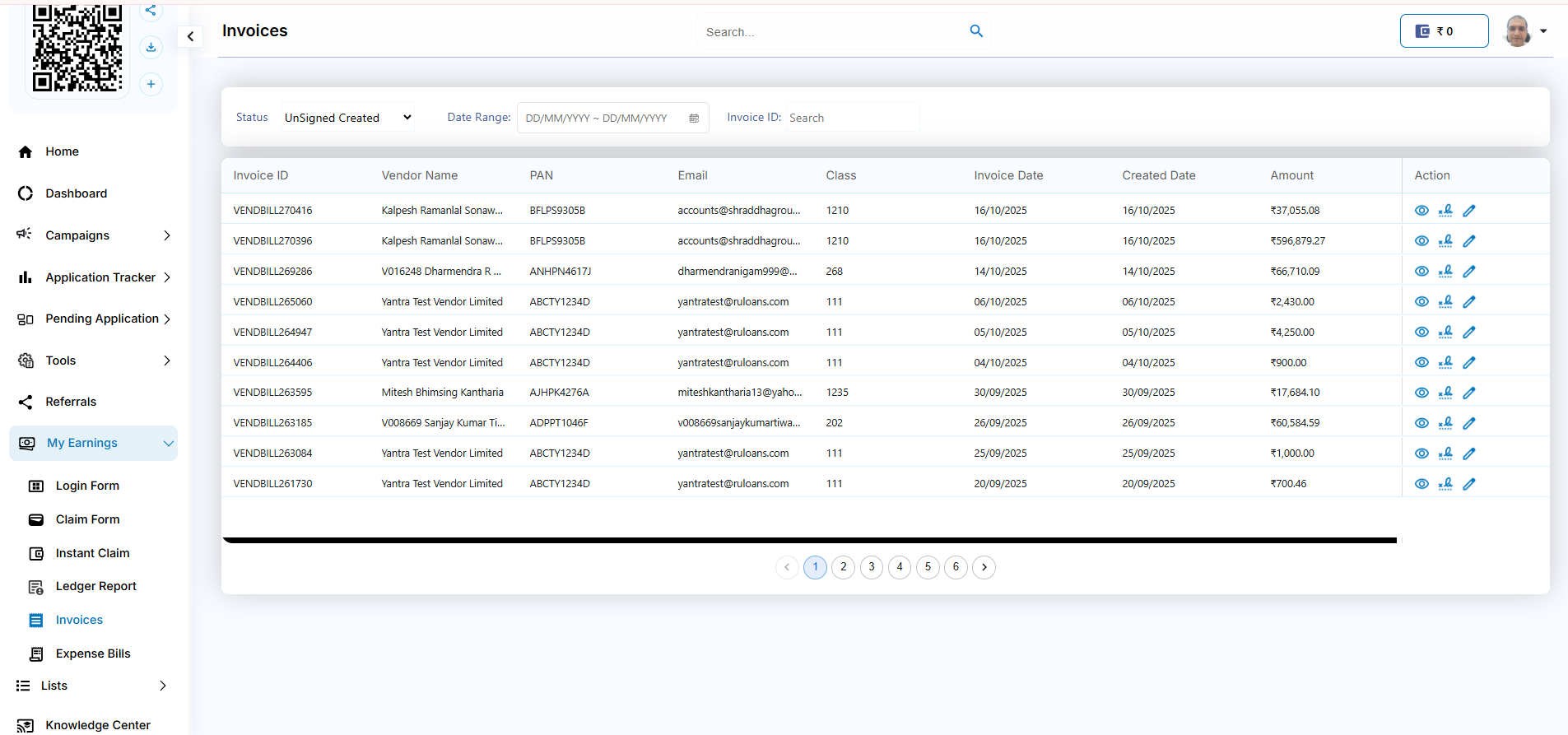Click the plus icon beside the QR code

(151, 84)
